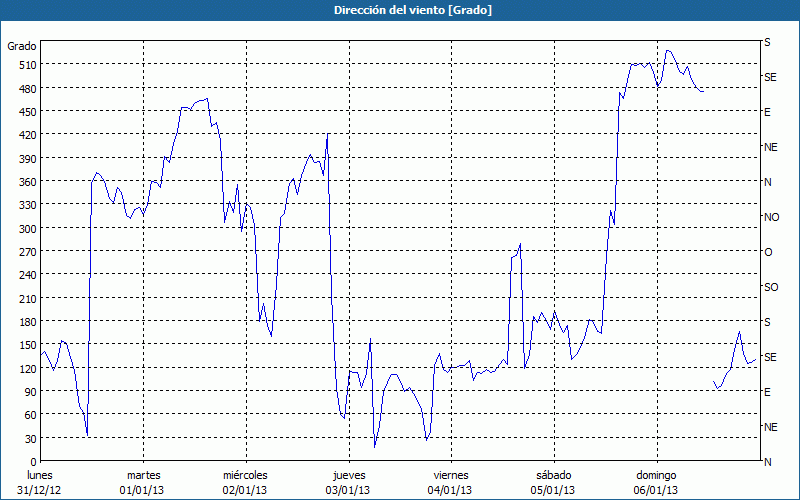
Task: Select the 360 tick label on the left axis
Action: 27,182
